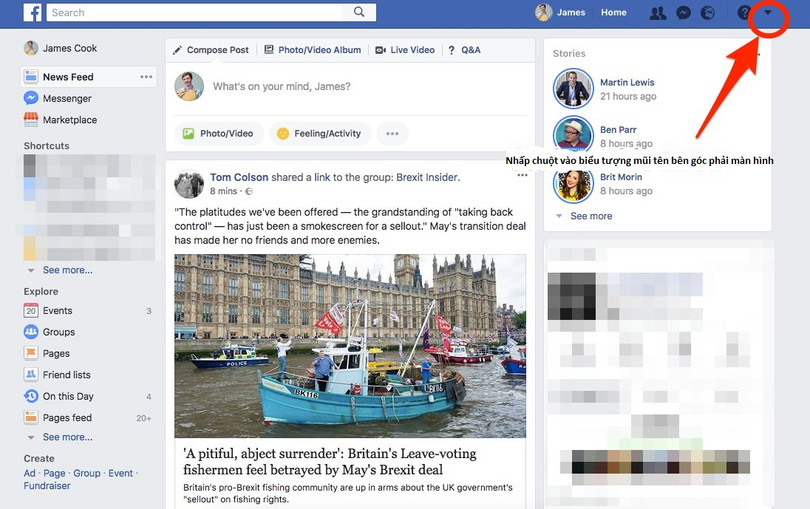
Task: Click Create Ad link
Action: coord(29,473)
